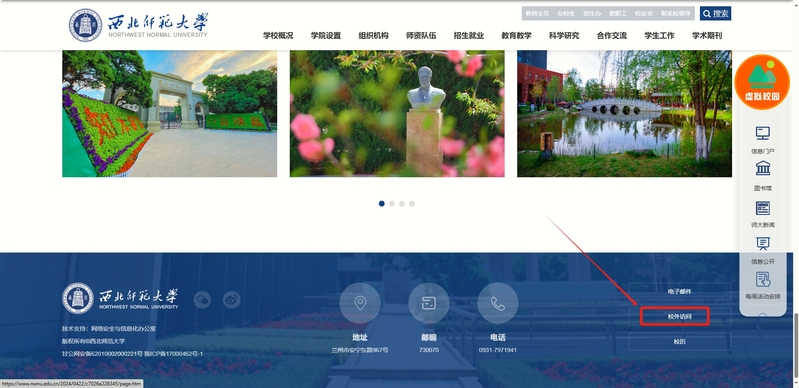Screen dimensions: 799x388
Task: Open the 图书馆 library icon
Action: tap(762, 168)
